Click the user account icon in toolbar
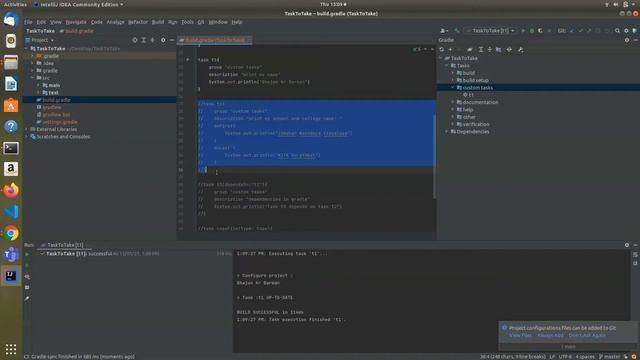The image size is (640, 360). 443,31
